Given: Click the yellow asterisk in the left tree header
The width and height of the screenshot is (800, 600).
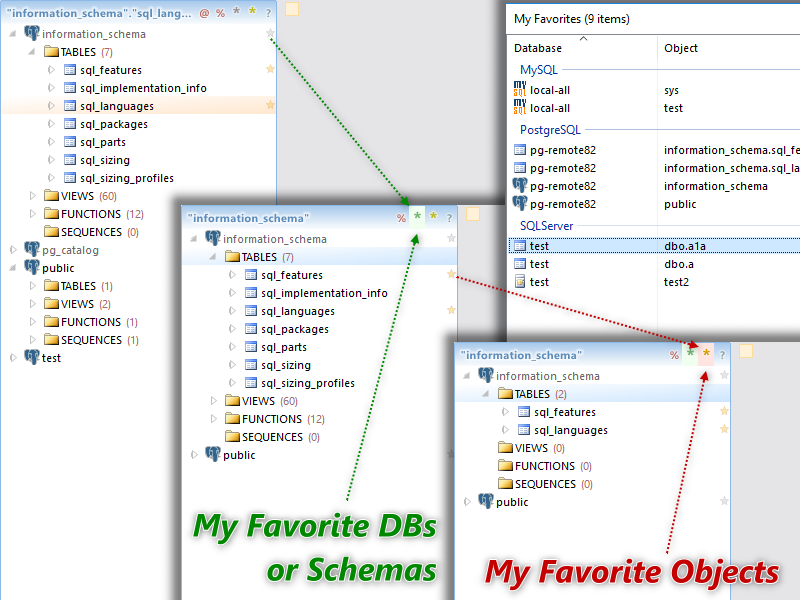Looking at the screenshot, I should tap(253, 12).
